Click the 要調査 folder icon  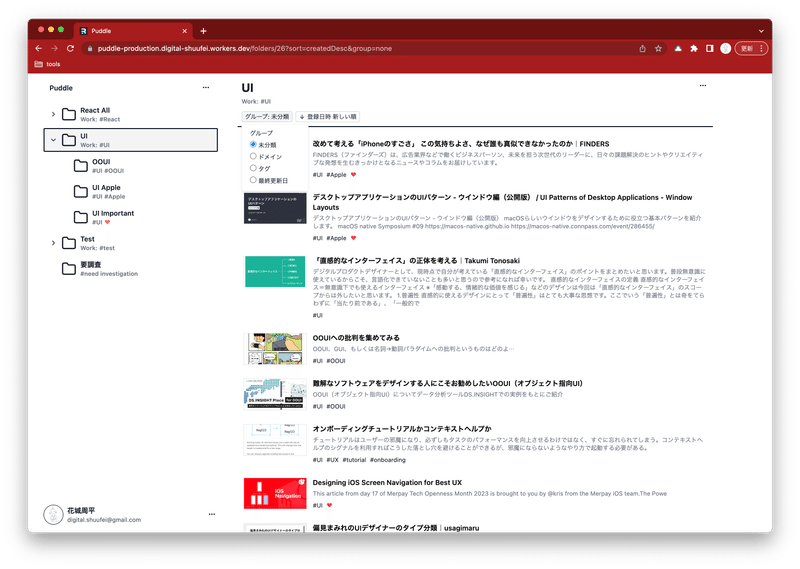point(69,268)
